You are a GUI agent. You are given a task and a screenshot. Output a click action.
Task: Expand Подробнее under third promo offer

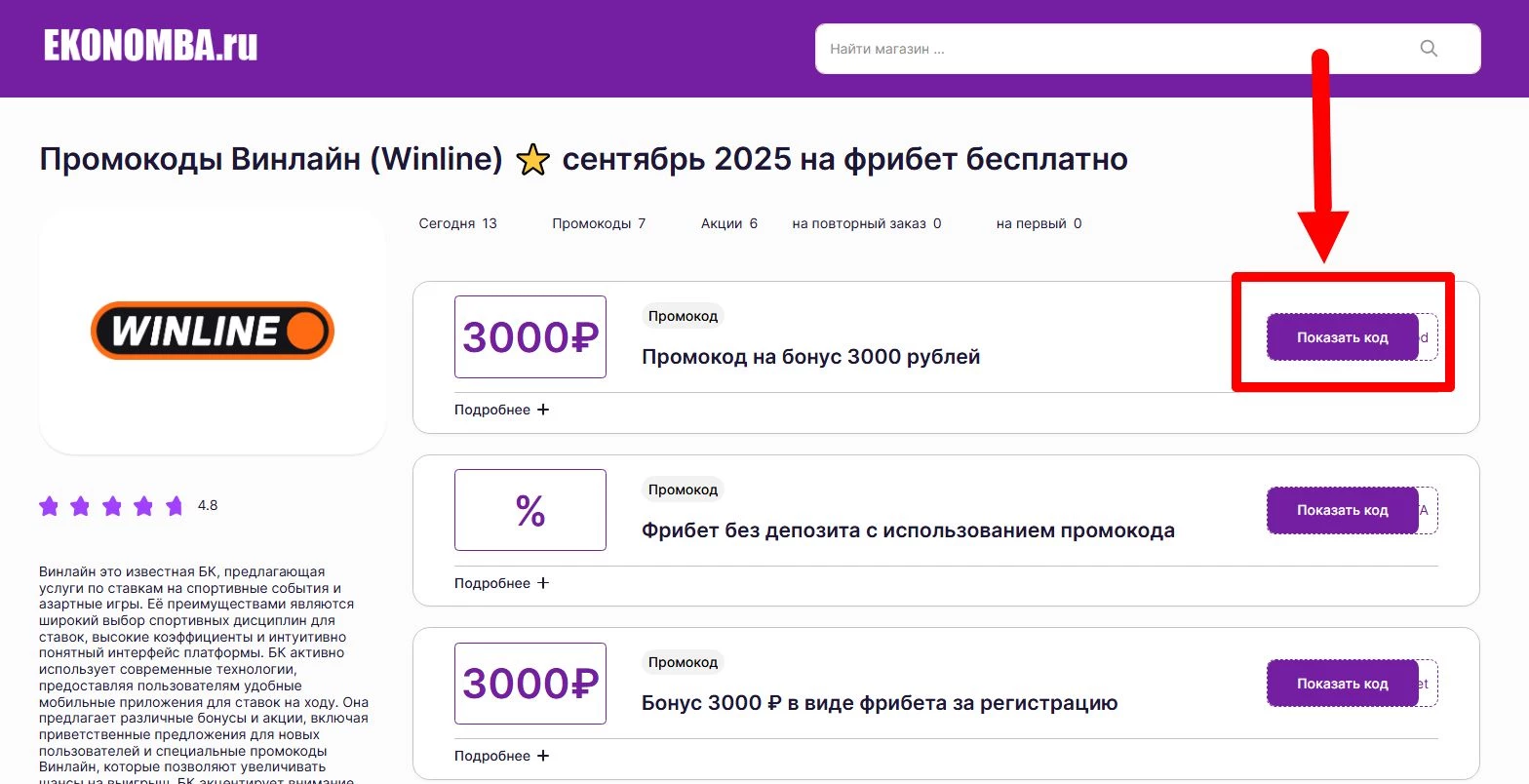point(501,756)
